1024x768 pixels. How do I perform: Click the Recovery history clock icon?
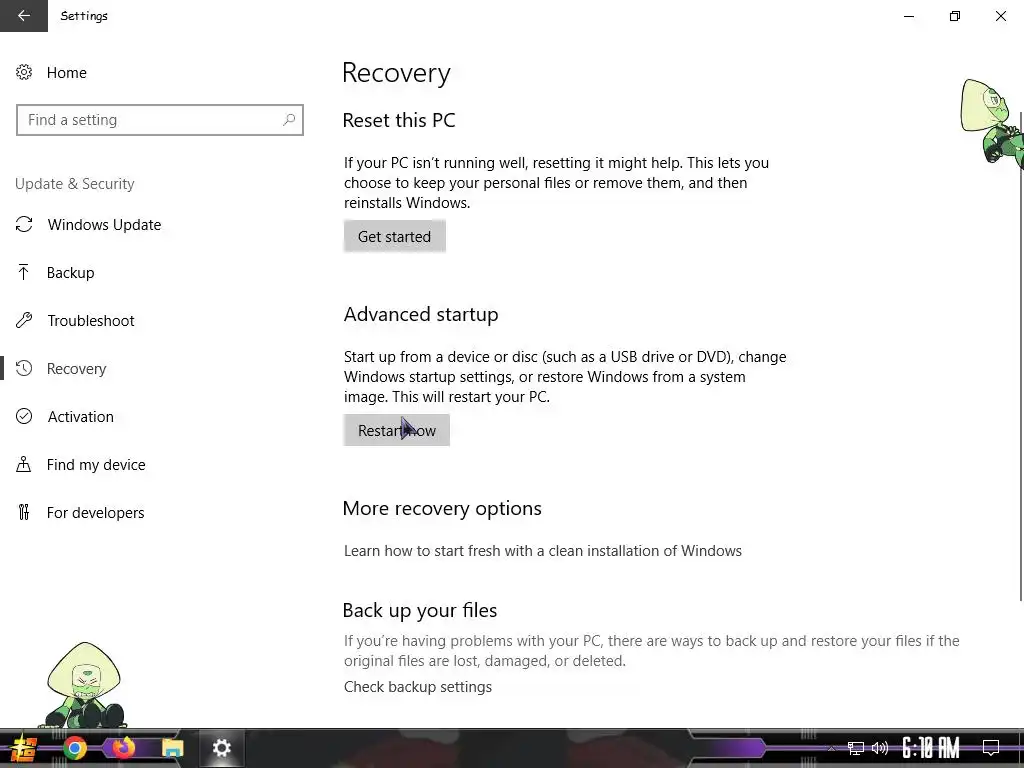(24, 368)
